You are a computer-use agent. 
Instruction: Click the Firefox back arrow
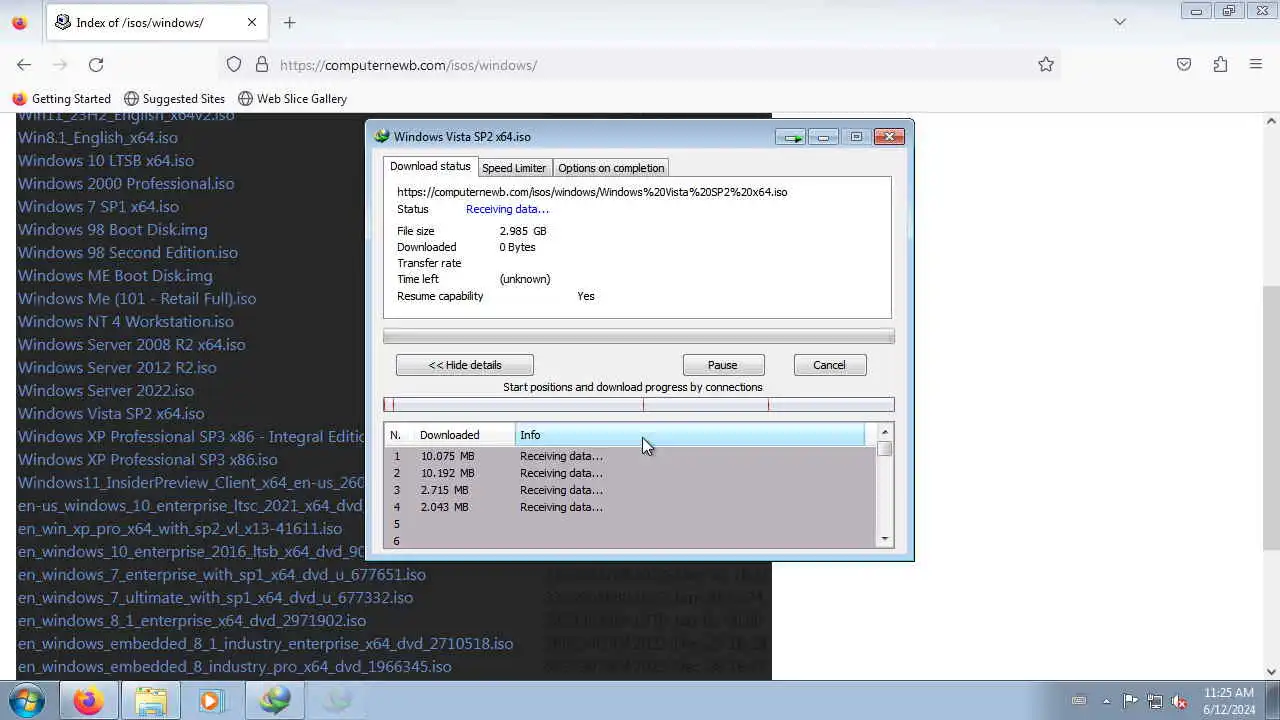coord(24,64)
